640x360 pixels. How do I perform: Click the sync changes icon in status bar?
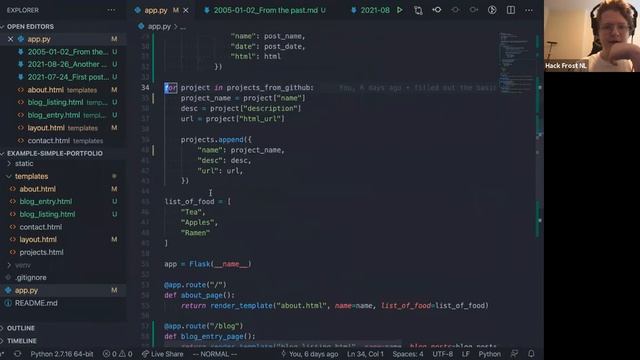pos(17,354)
